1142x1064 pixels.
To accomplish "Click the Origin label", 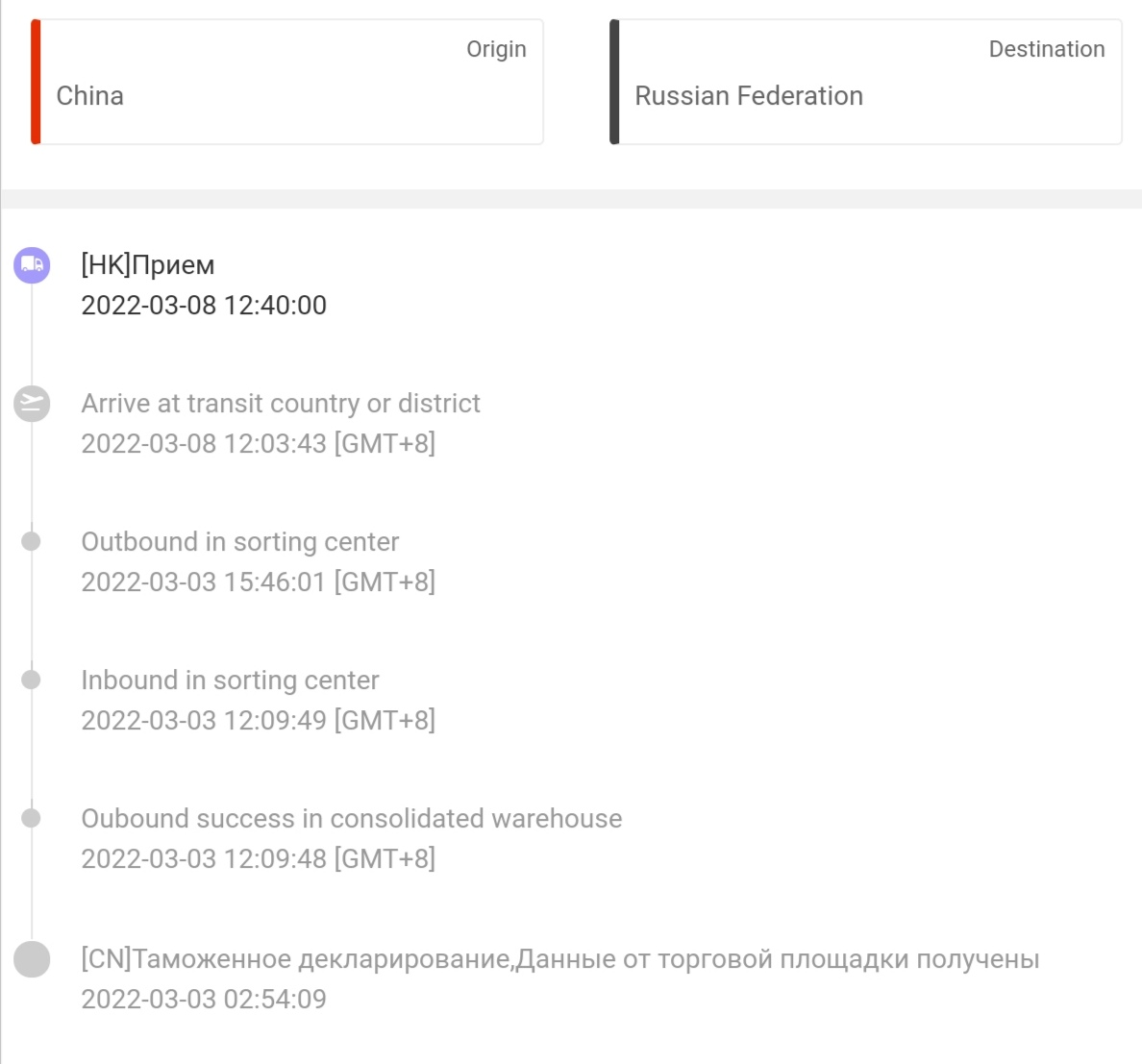I will coord(496,49).
